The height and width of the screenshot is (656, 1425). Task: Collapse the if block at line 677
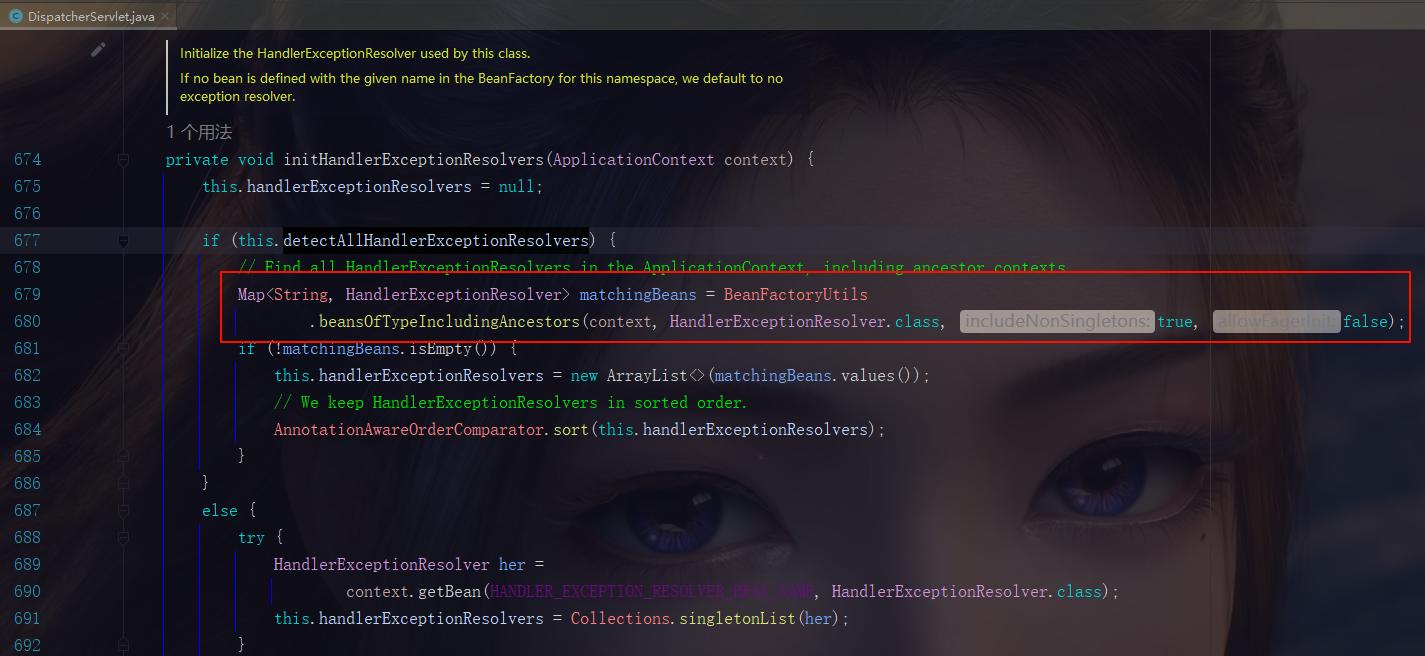point(123,240)
